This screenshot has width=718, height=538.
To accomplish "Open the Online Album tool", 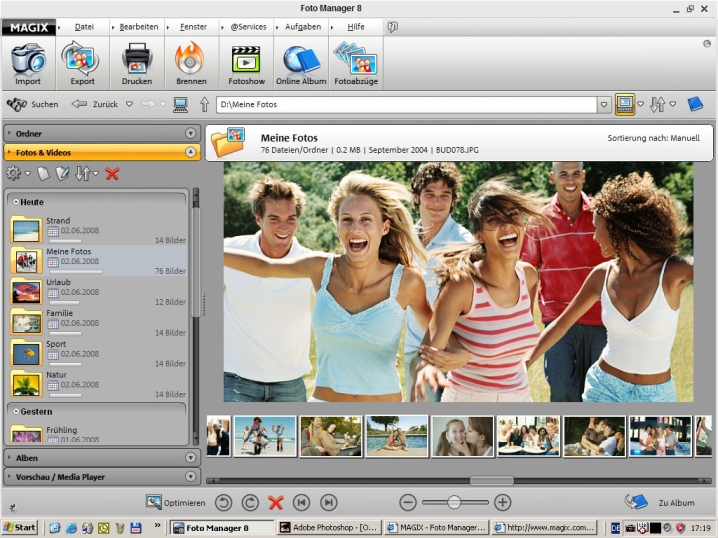I will (301, 64).
